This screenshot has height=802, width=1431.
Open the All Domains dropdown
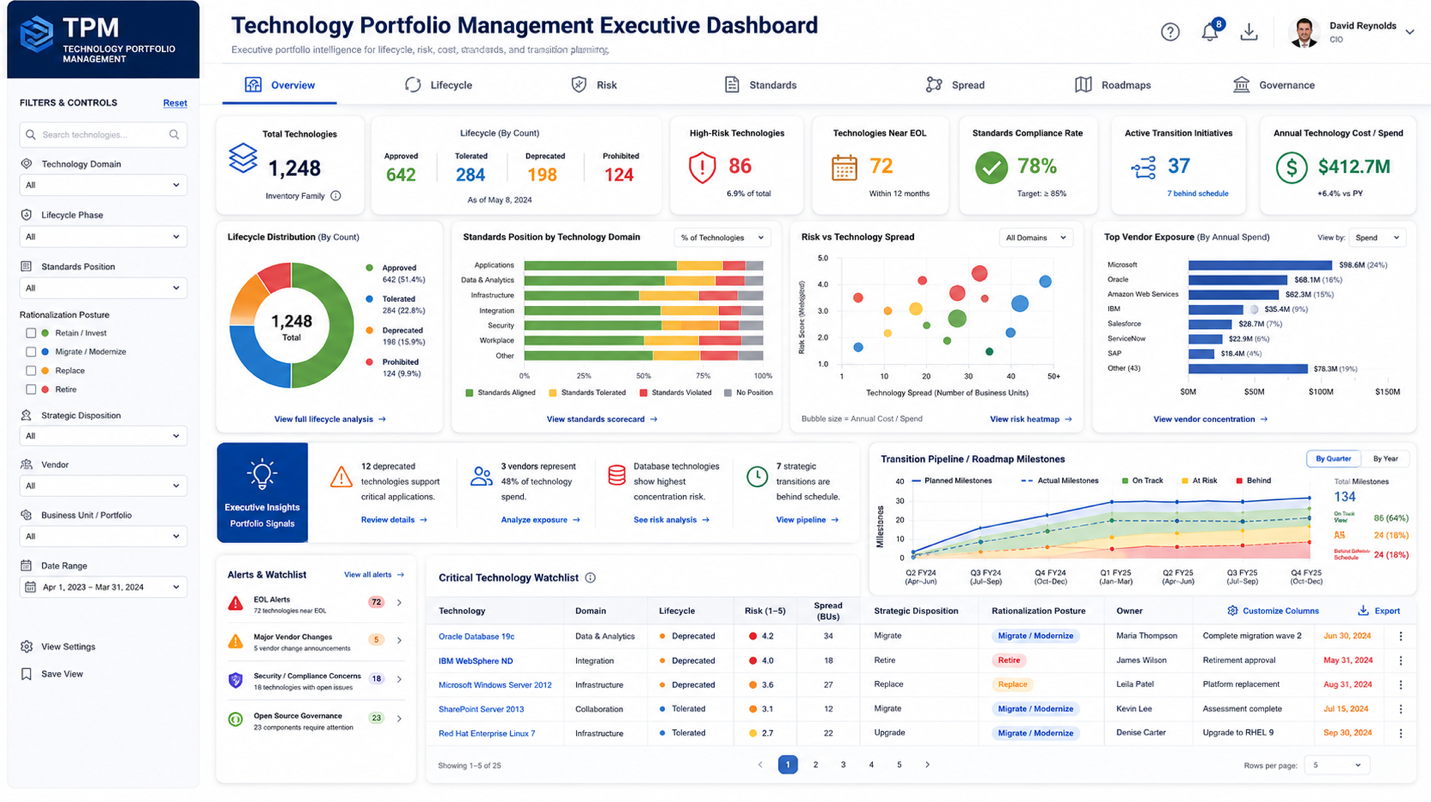pos(1036,238)
